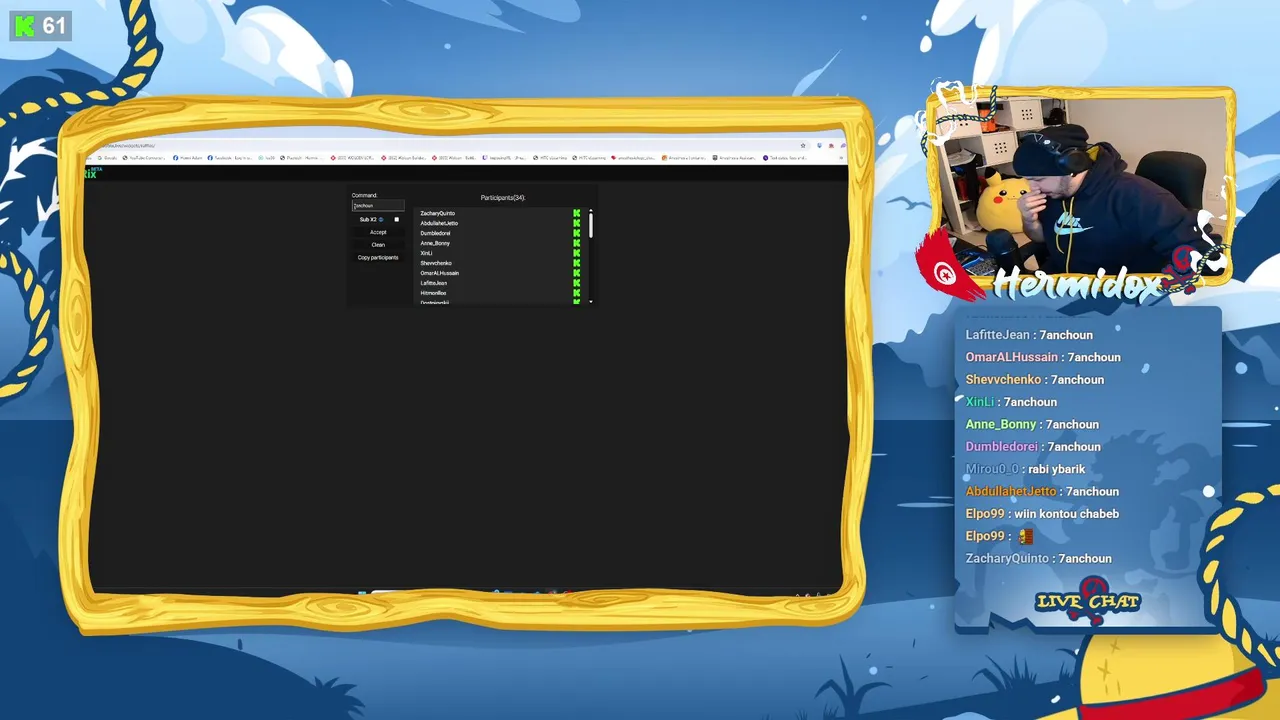
Task: Open the Google bookmark in bookmarks bar
Action: [108, 158]
